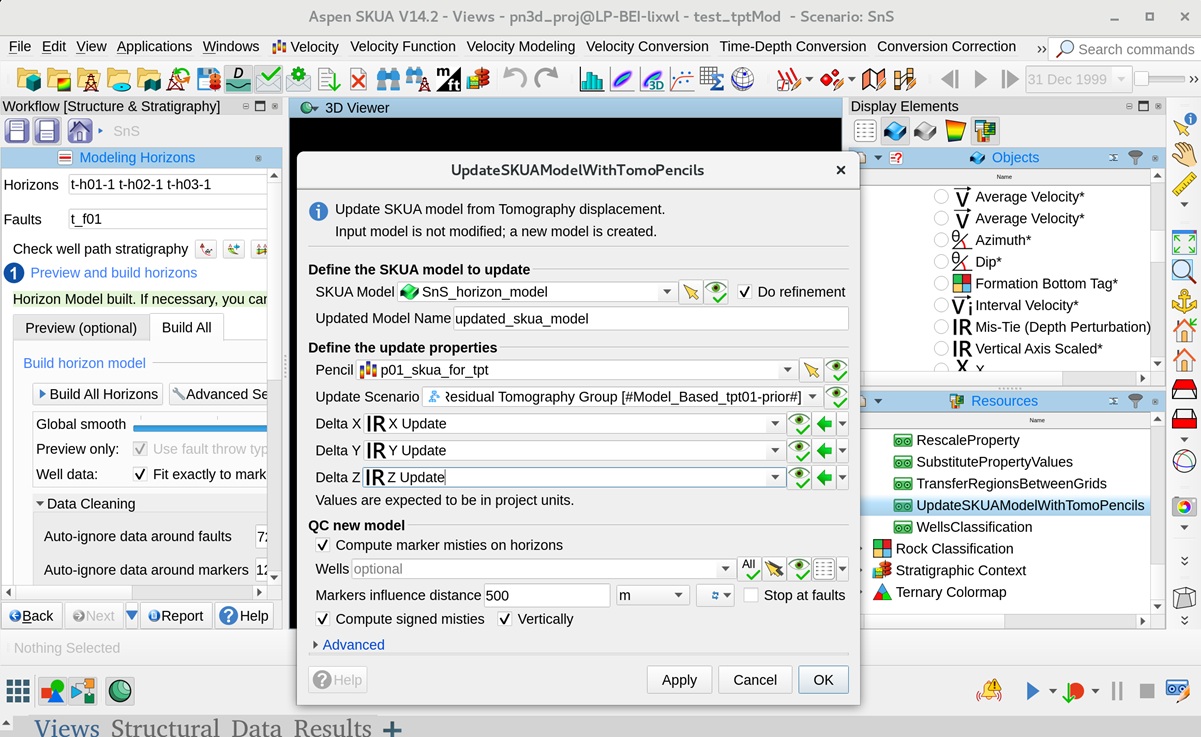Open the SKUA Model dropdown

[667, 292]
